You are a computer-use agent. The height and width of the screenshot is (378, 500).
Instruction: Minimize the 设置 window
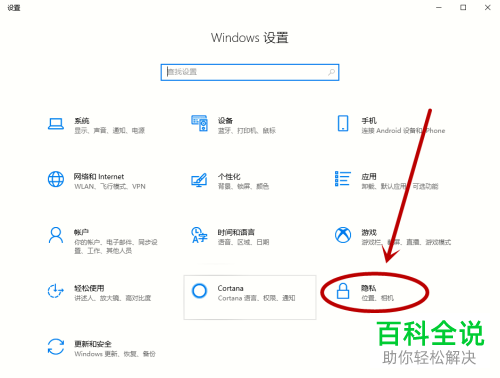tap(439, 7)
